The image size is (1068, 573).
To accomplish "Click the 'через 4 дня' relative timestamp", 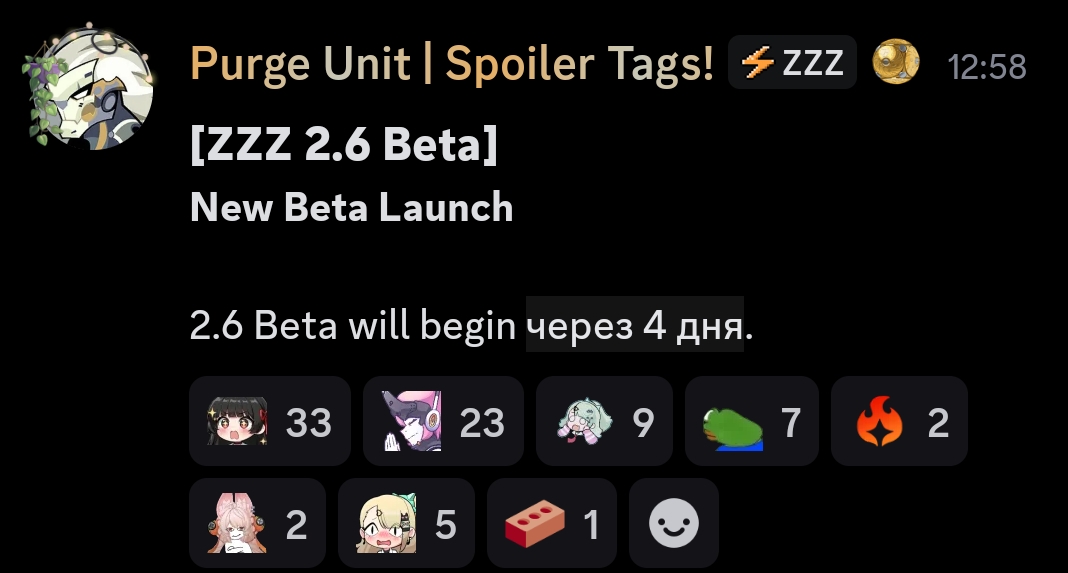I will tap(634, 324).
